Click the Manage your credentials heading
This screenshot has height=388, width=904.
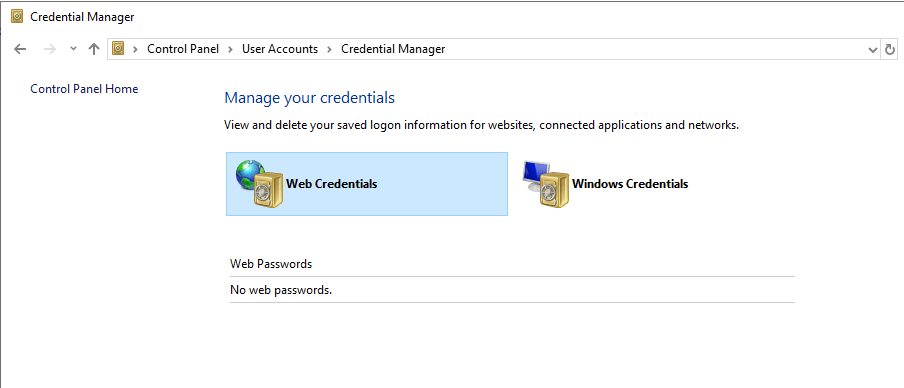coord(310,98)
